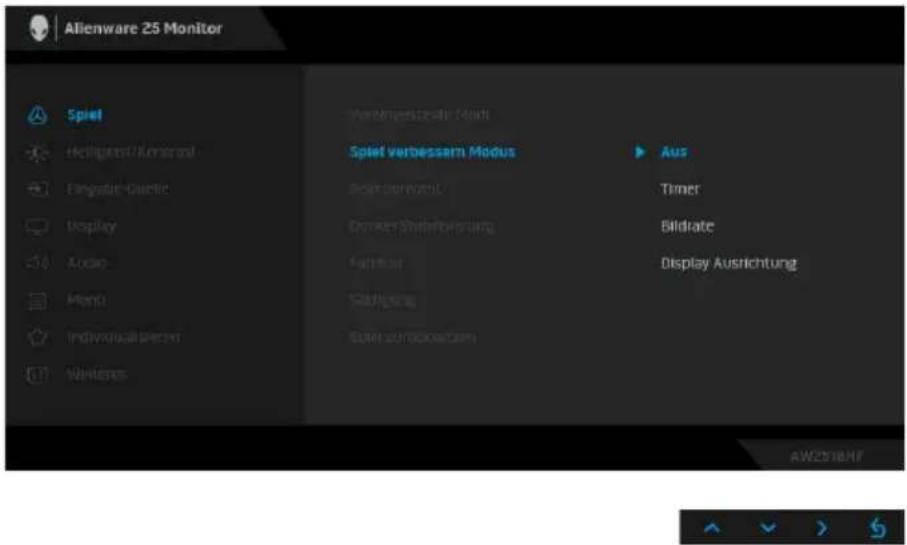Open the Dunkelstabilisierung setting
Viewport: 907px width, 545px height.
pos(421,226)
